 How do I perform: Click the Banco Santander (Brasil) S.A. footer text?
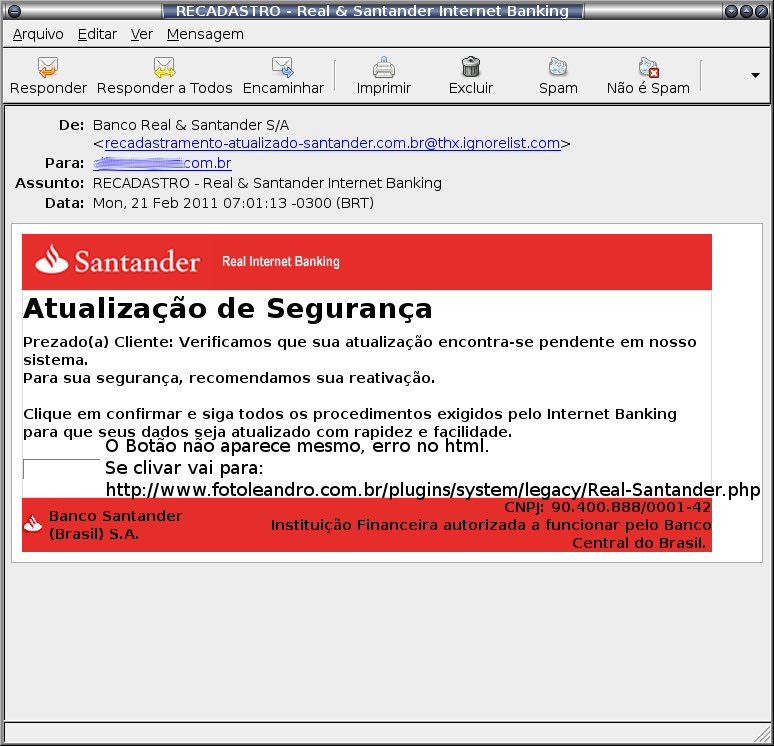click(x=116, y=525)
